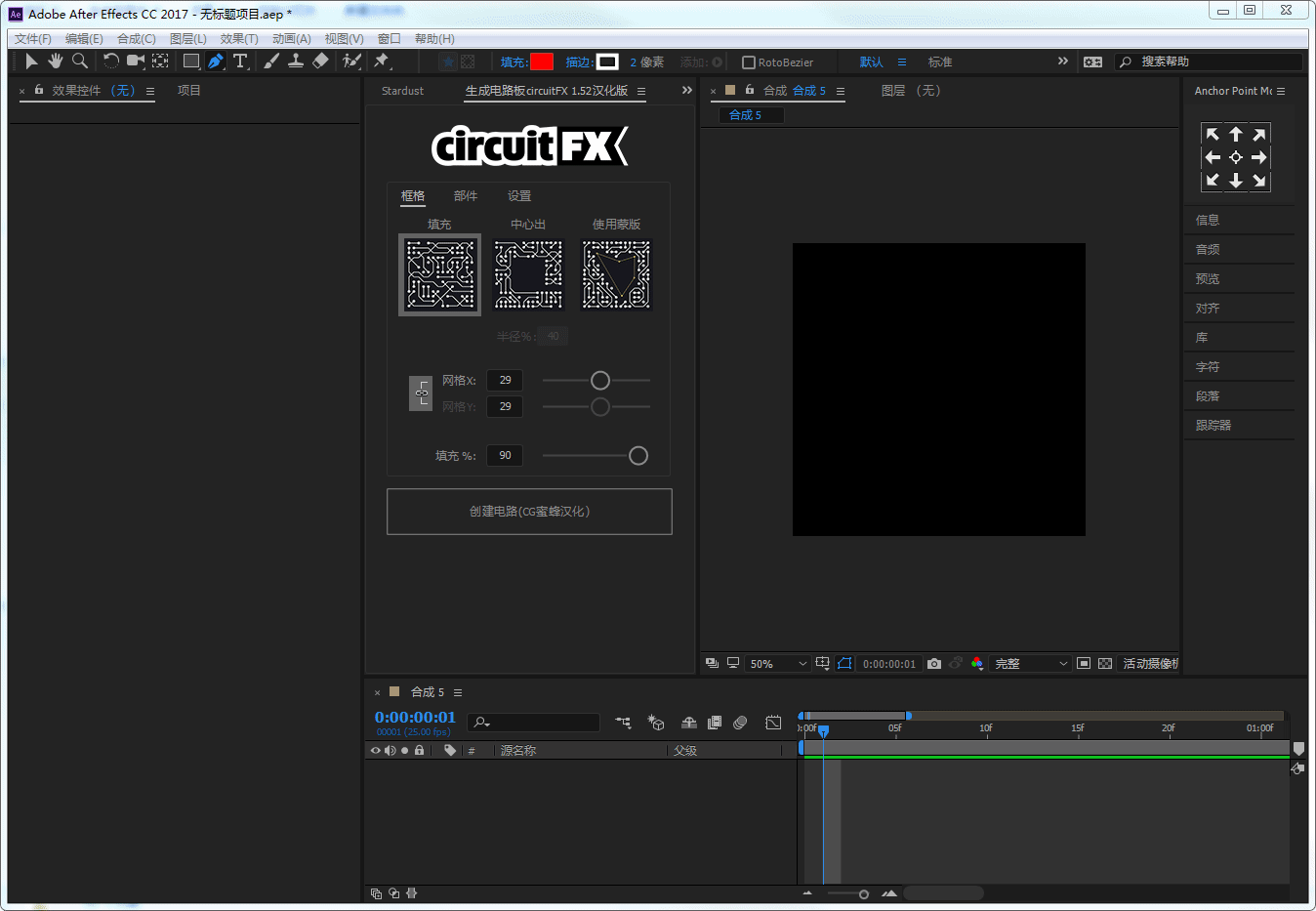
Task: Select the Puppet Pin tool
Action: 382,62
